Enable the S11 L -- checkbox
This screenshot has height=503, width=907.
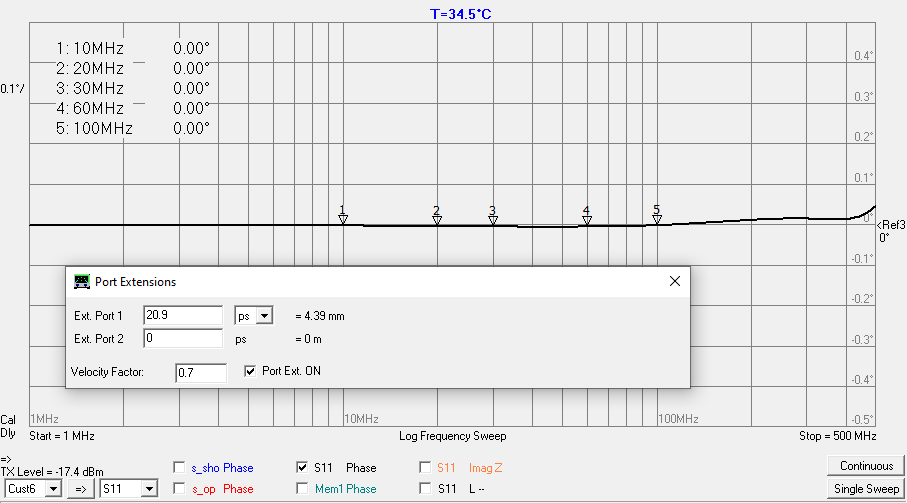point(425,489)
